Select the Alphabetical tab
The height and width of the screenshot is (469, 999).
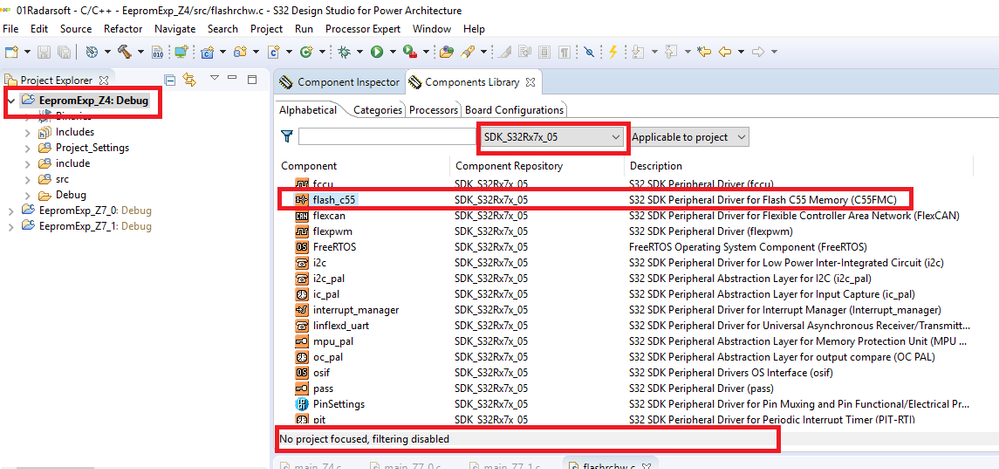tap(308, 110)
